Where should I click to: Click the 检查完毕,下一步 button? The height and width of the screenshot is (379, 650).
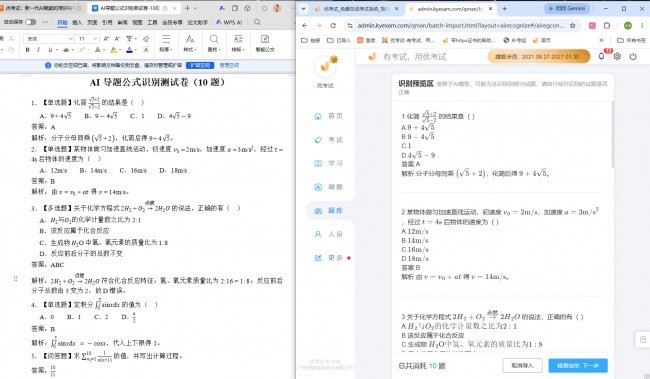pyautogui.click(x=578, y=366)
